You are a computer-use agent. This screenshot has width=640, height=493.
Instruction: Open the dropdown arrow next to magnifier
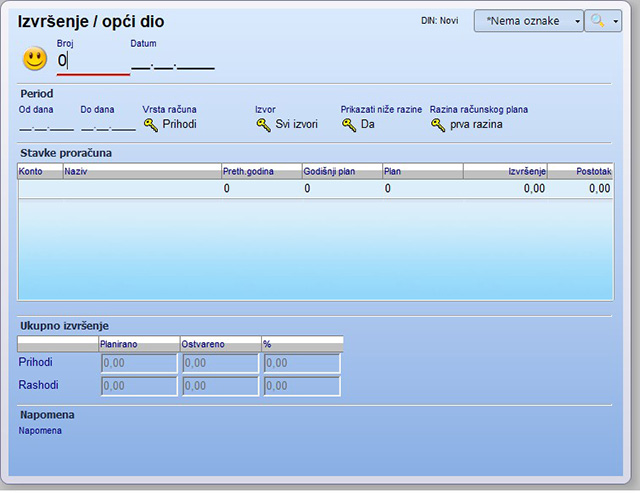pyautogui.click(x=616, y=21)
